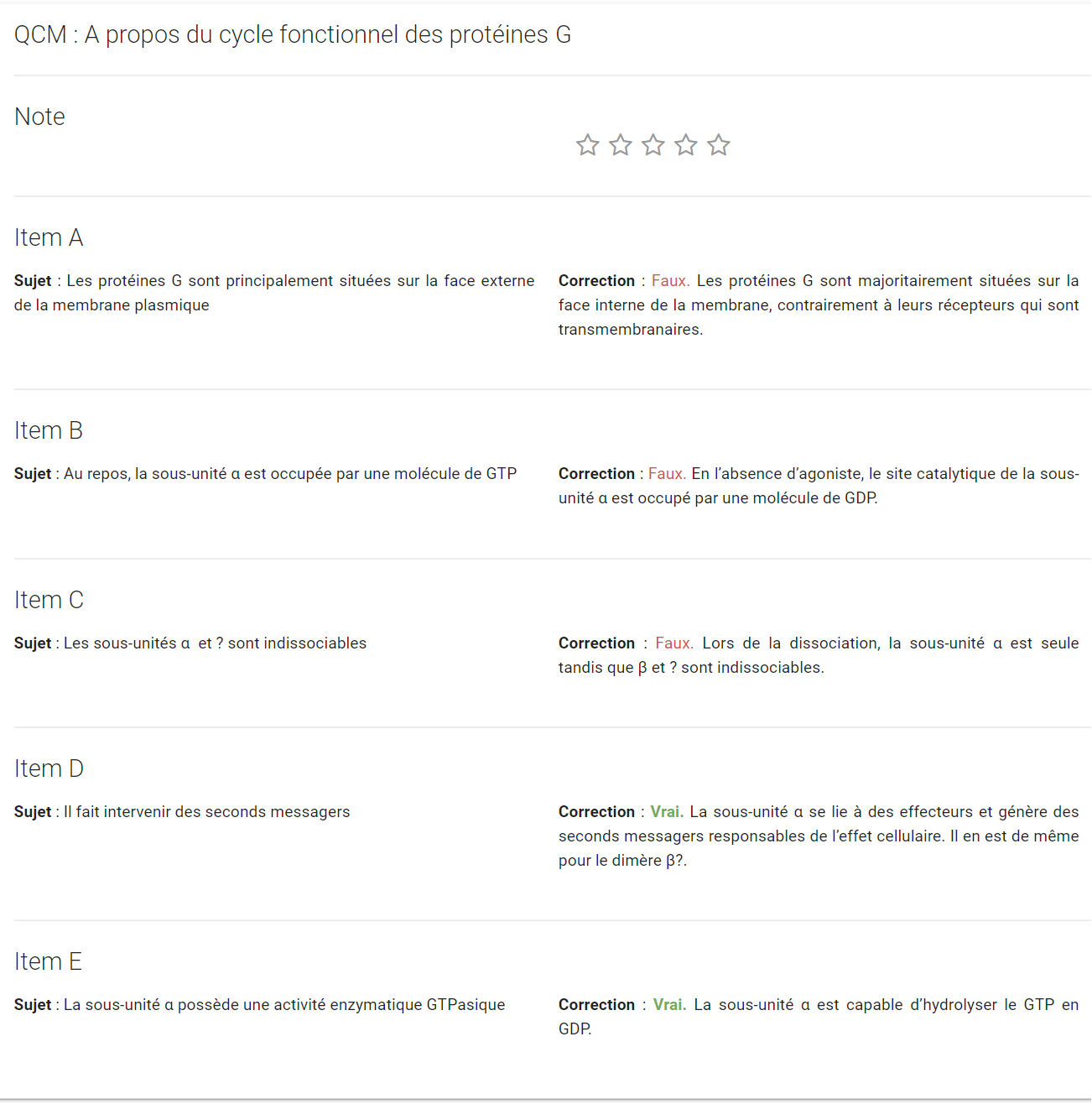
Task: Choose the fifth star for top rating
Action: click(719, 145)
